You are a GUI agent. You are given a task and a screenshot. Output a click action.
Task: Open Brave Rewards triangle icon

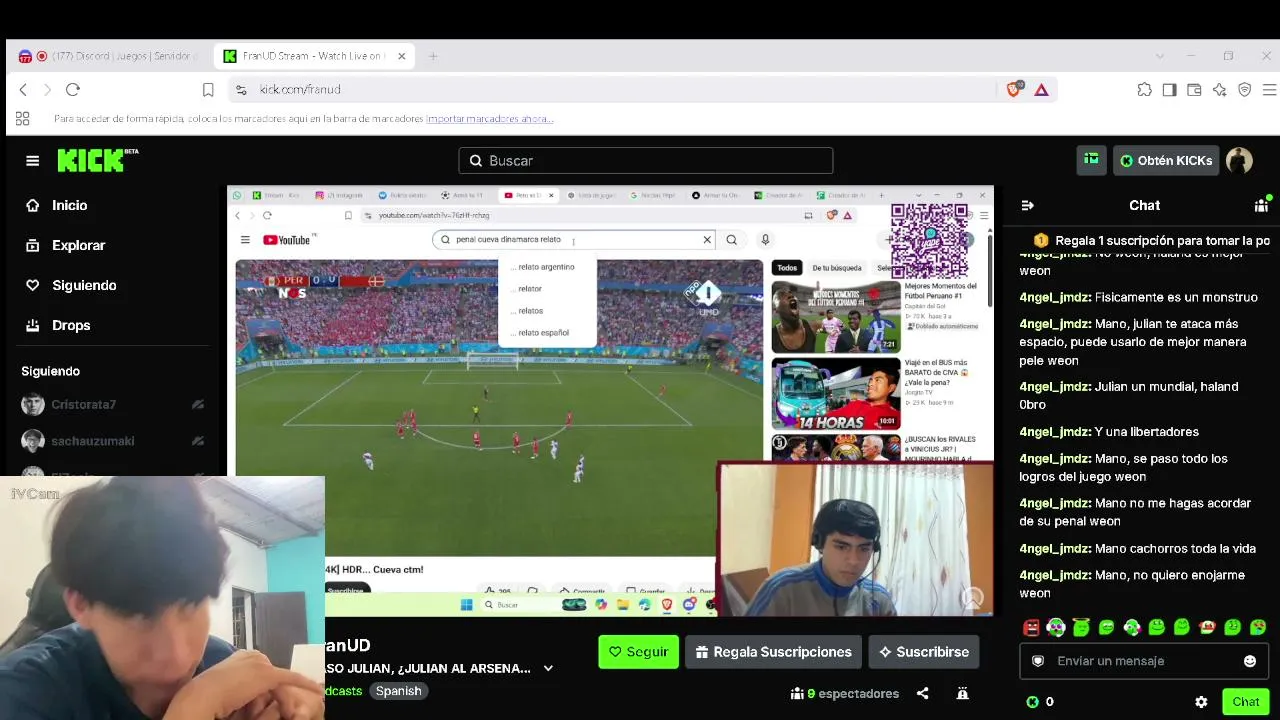tap(1041, 90)
